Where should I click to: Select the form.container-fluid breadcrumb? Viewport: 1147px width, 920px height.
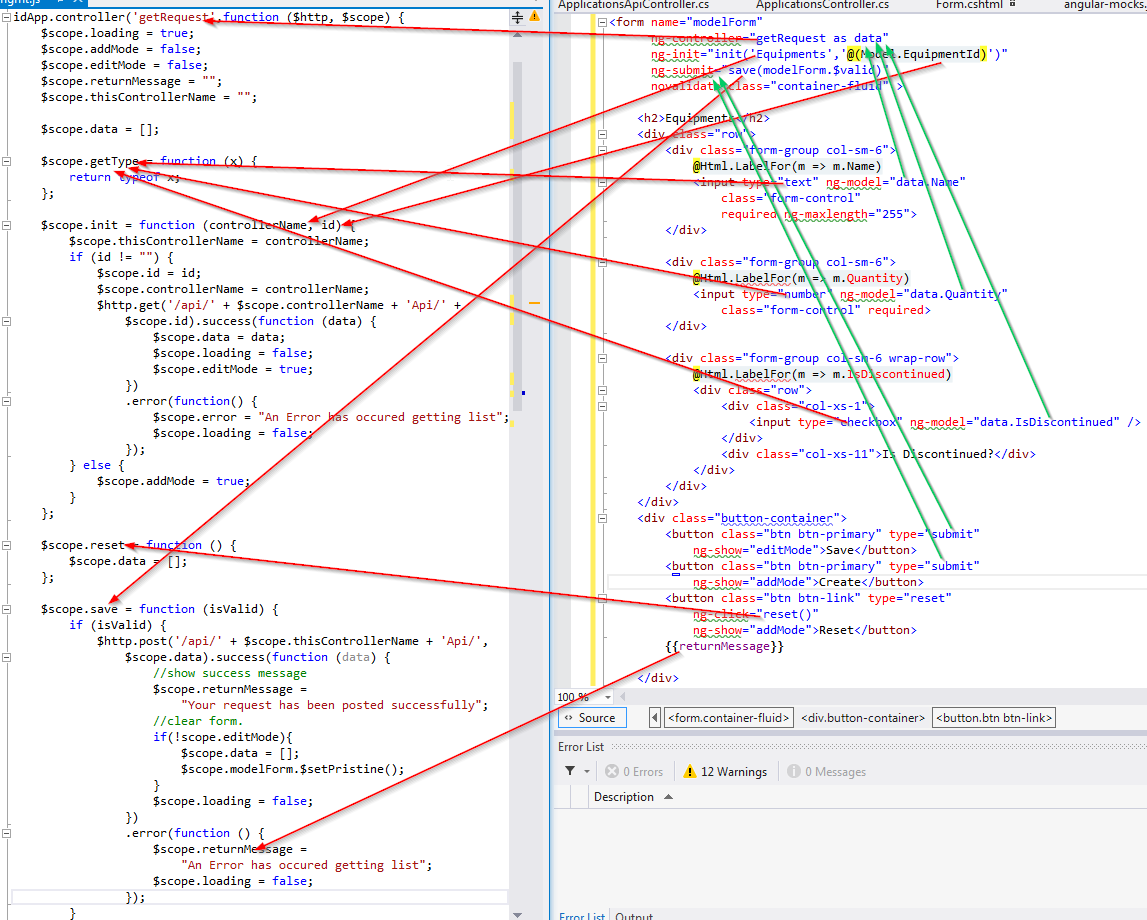[729, 717]
